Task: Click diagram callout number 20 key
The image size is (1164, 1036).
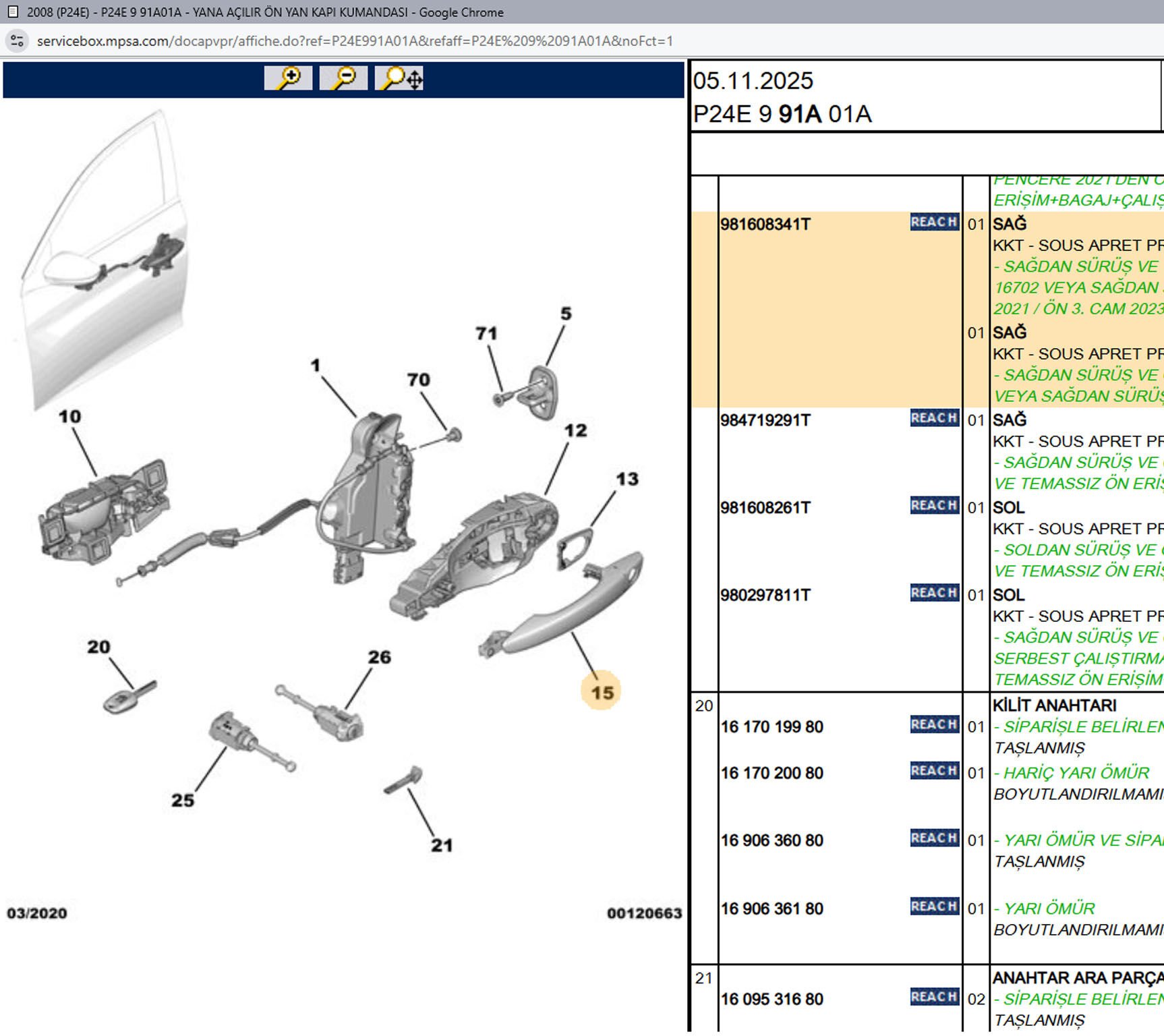Action: click(x=98, y=647)
